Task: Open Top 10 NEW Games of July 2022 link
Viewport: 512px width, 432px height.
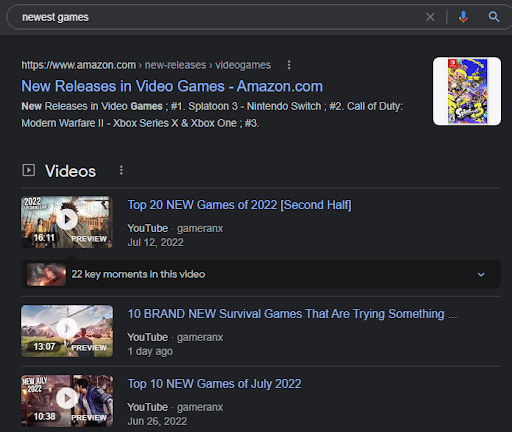Action: click(214, 384)
